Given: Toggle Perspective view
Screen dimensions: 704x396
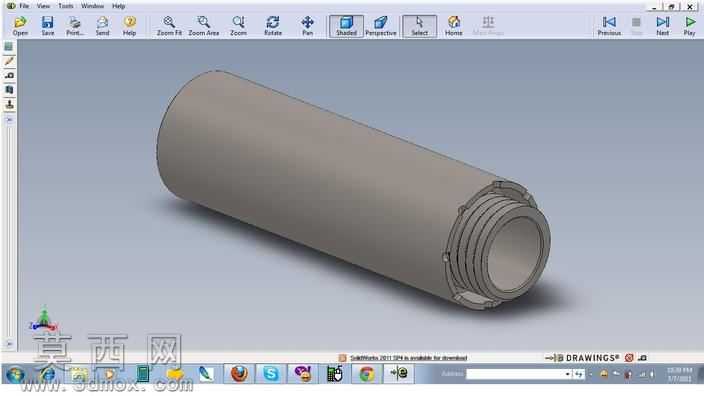Looking at the screenshot, I should [381, 26].
